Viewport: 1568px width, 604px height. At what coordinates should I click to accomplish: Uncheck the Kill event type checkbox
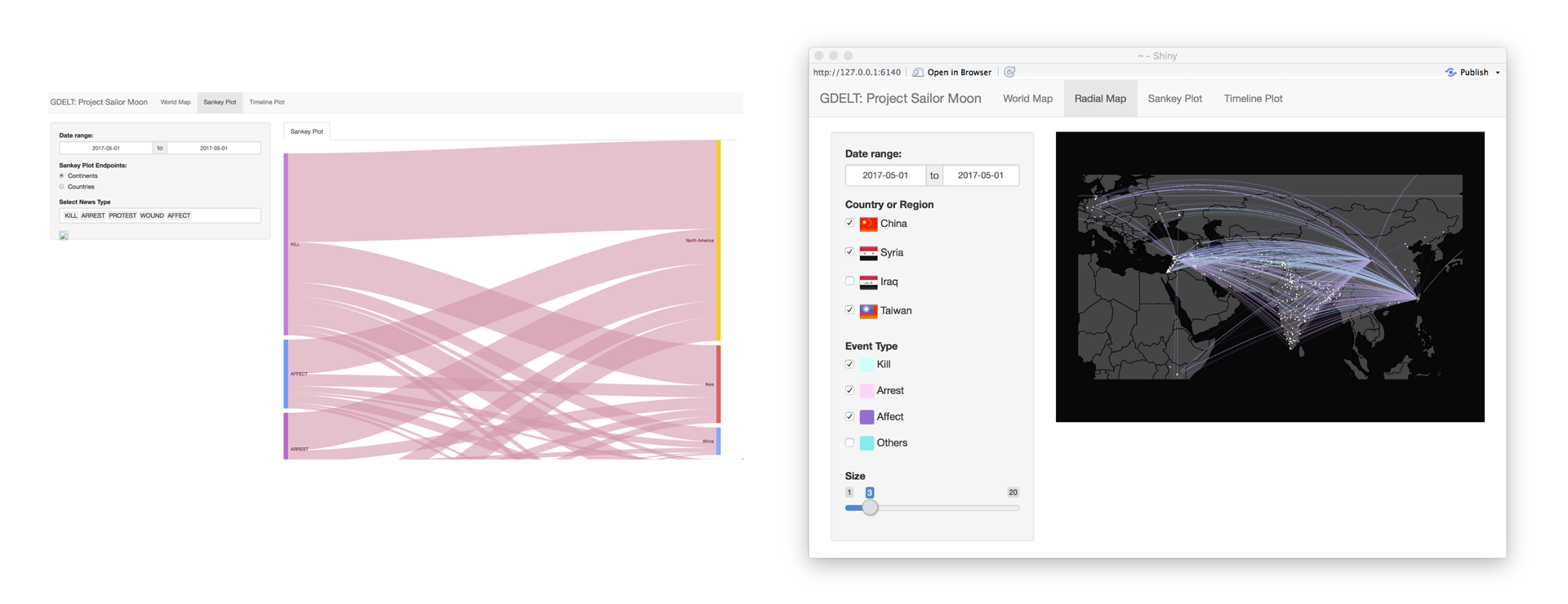[x=849, y=364]
